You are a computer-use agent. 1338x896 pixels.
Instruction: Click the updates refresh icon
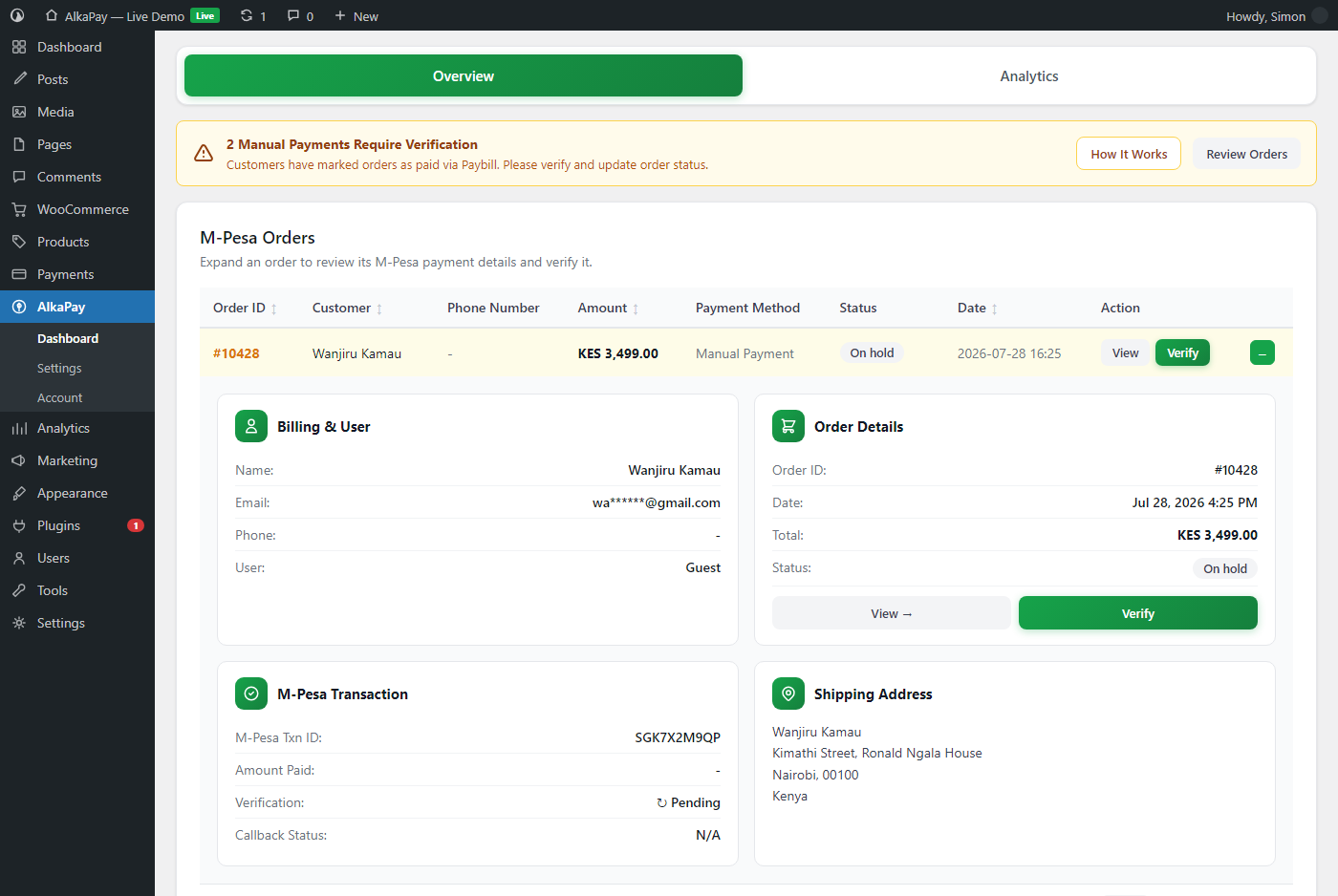tap(247, 15)
